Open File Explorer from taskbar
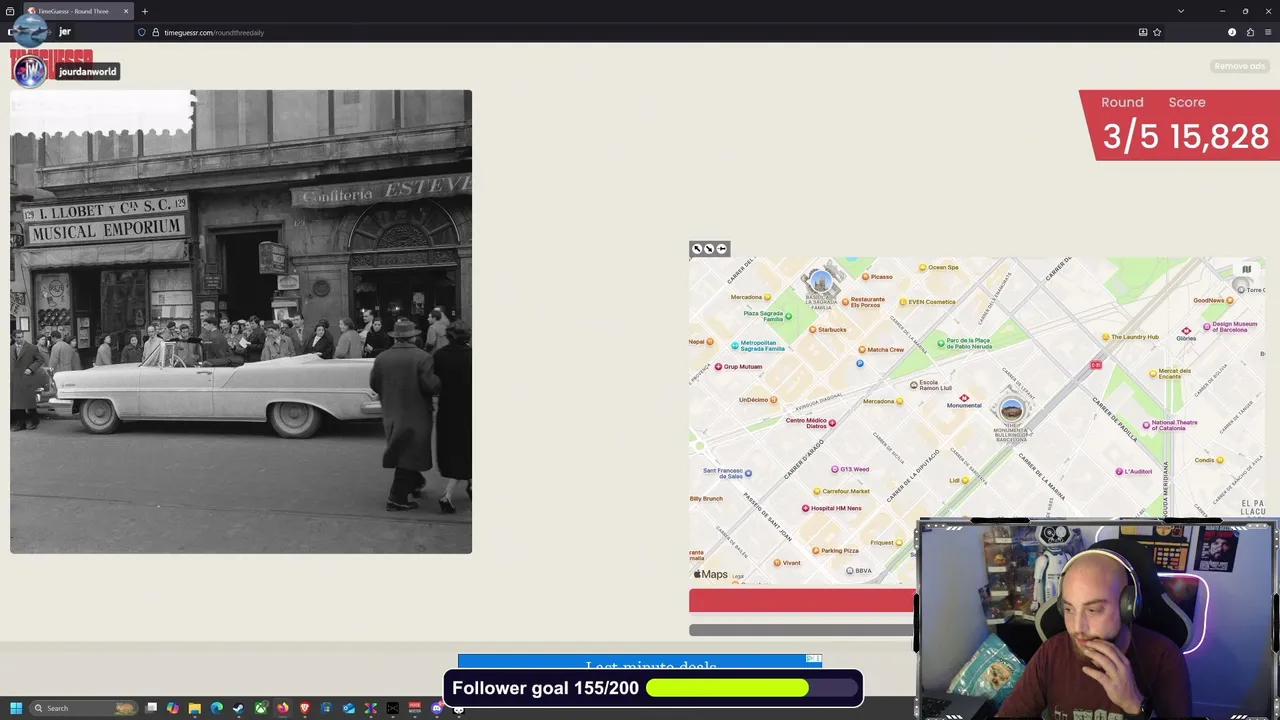 (x=195, y=708)
